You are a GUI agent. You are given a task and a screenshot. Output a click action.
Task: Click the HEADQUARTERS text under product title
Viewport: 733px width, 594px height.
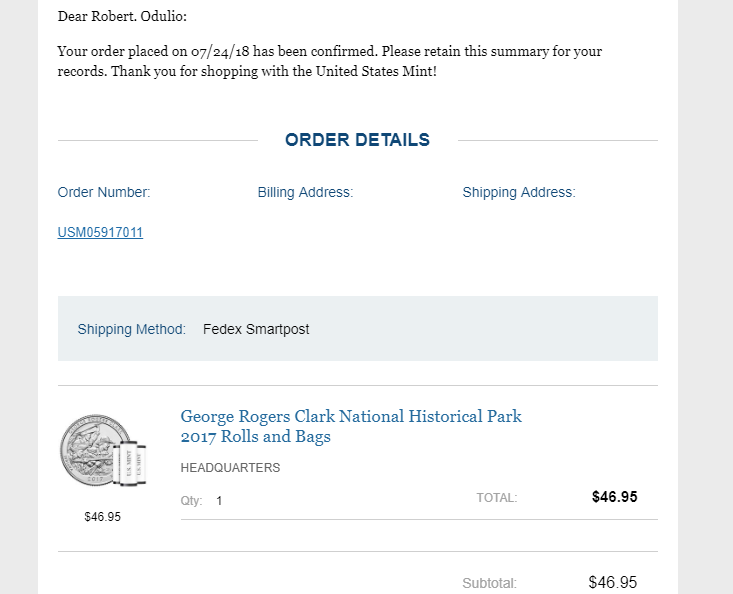(230, 468)
